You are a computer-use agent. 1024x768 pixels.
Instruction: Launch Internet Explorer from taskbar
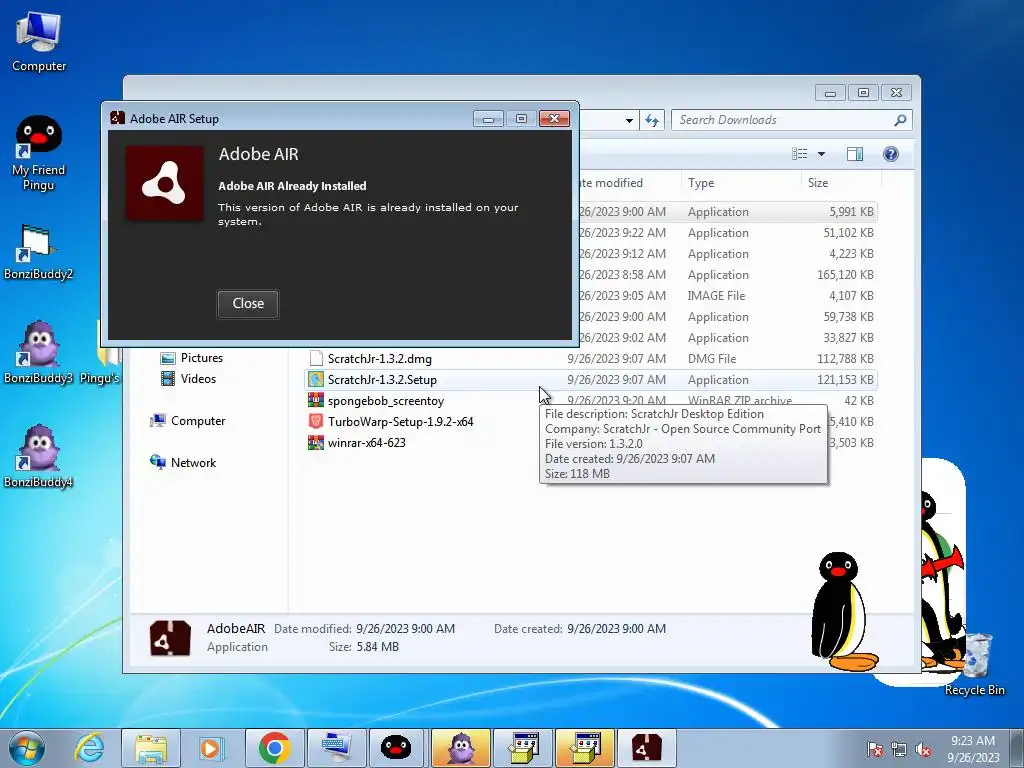(x=89, y=748)
